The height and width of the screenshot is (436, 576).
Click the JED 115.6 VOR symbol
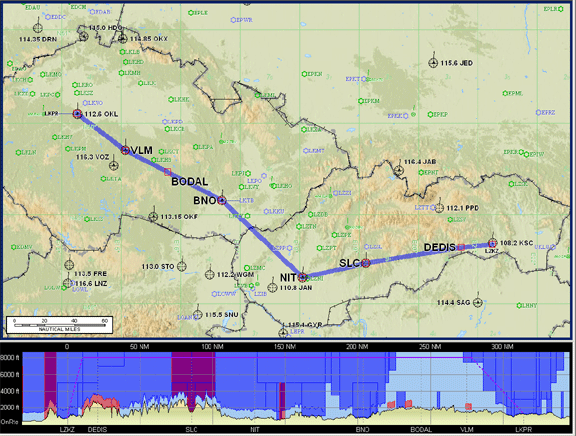tap(433, 63)
